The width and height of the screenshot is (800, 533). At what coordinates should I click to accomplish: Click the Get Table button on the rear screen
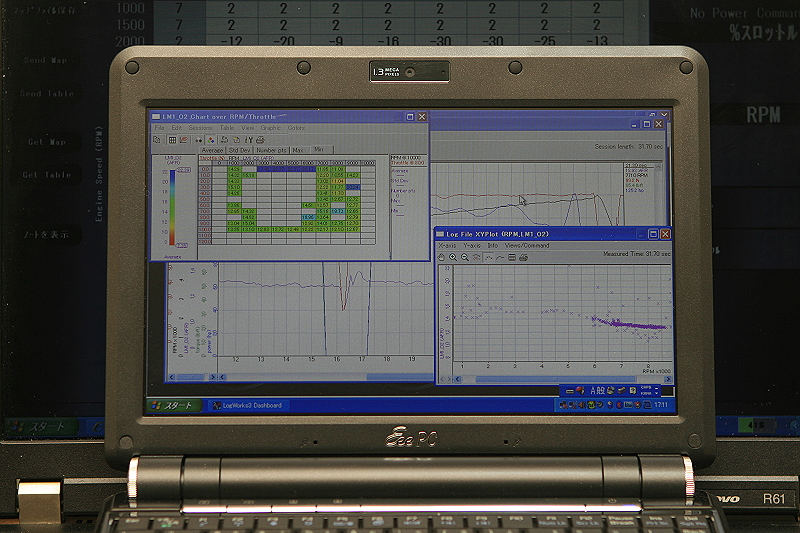coord(46,175)
